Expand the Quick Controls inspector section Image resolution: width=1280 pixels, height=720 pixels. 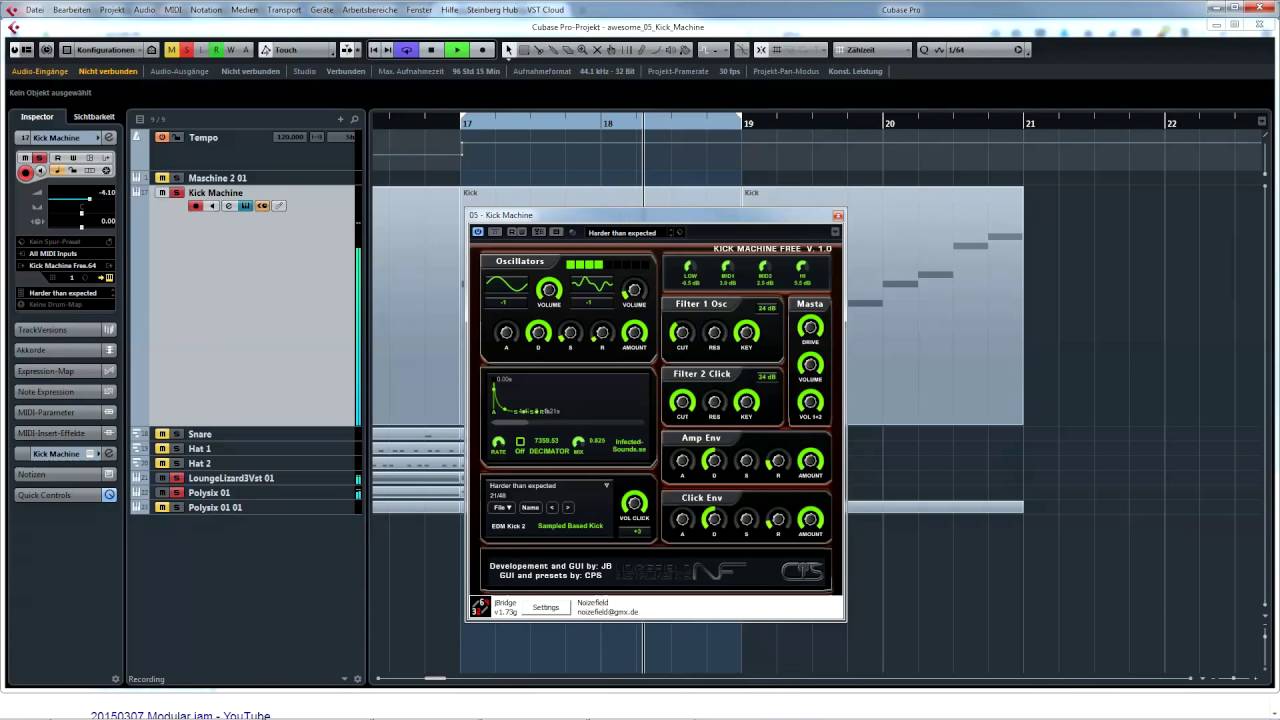[x=65, y=495]
